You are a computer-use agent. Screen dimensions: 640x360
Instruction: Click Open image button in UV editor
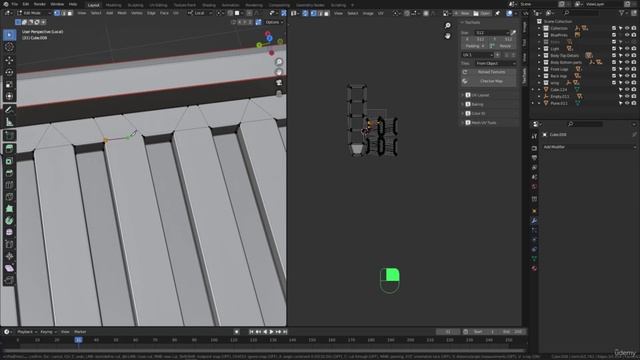coord(482,13)
